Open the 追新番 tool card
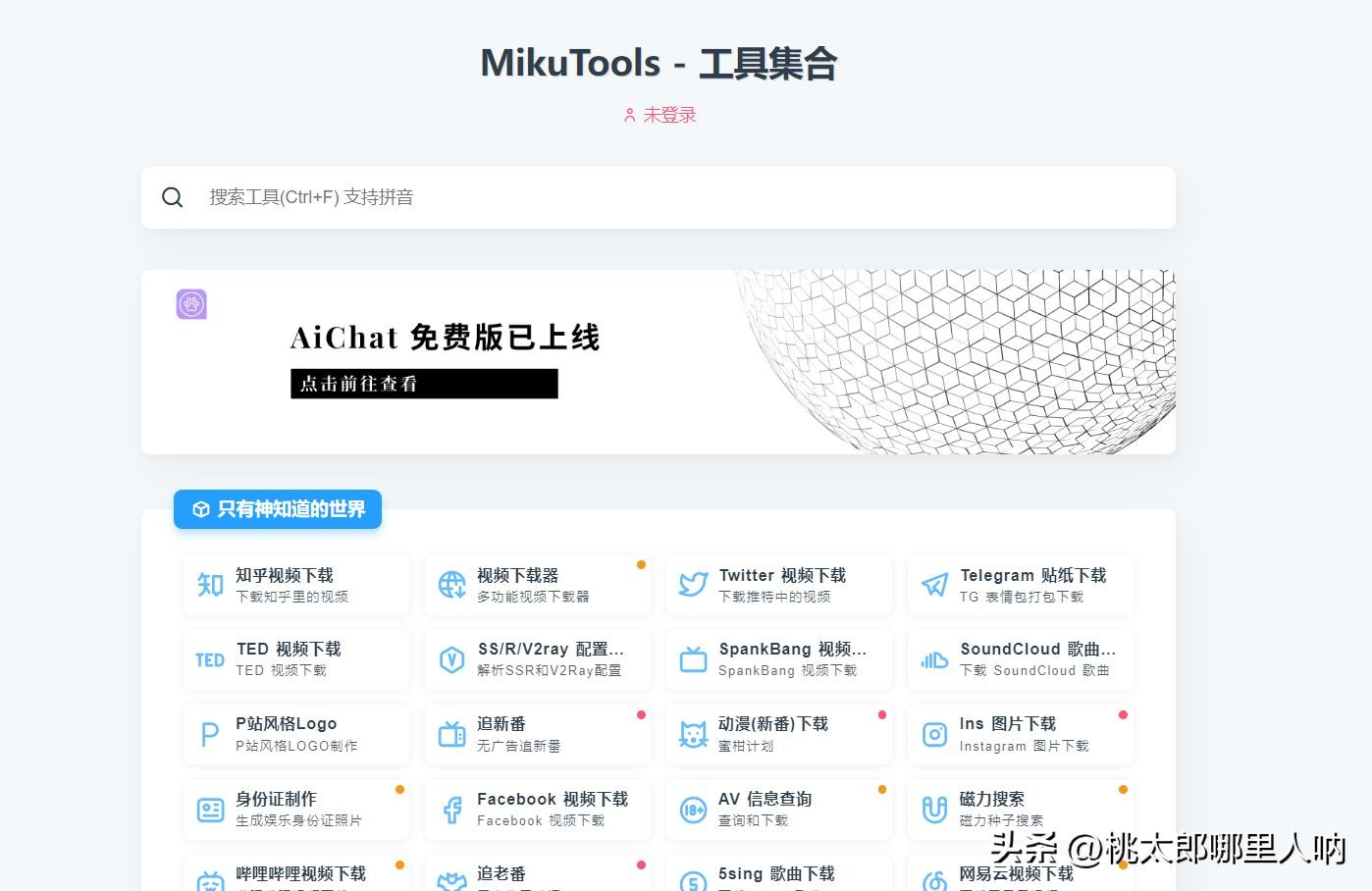The image size is (1372, 891). pyautogui.click(x=538, y=734)
